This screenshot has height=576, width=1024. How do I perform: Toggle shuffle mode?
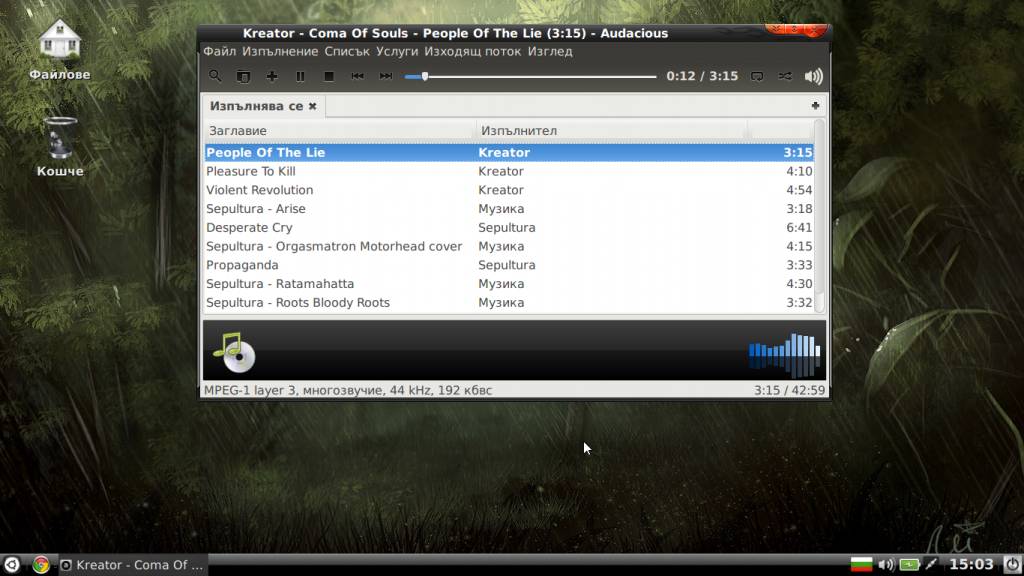tap(785, 76)
